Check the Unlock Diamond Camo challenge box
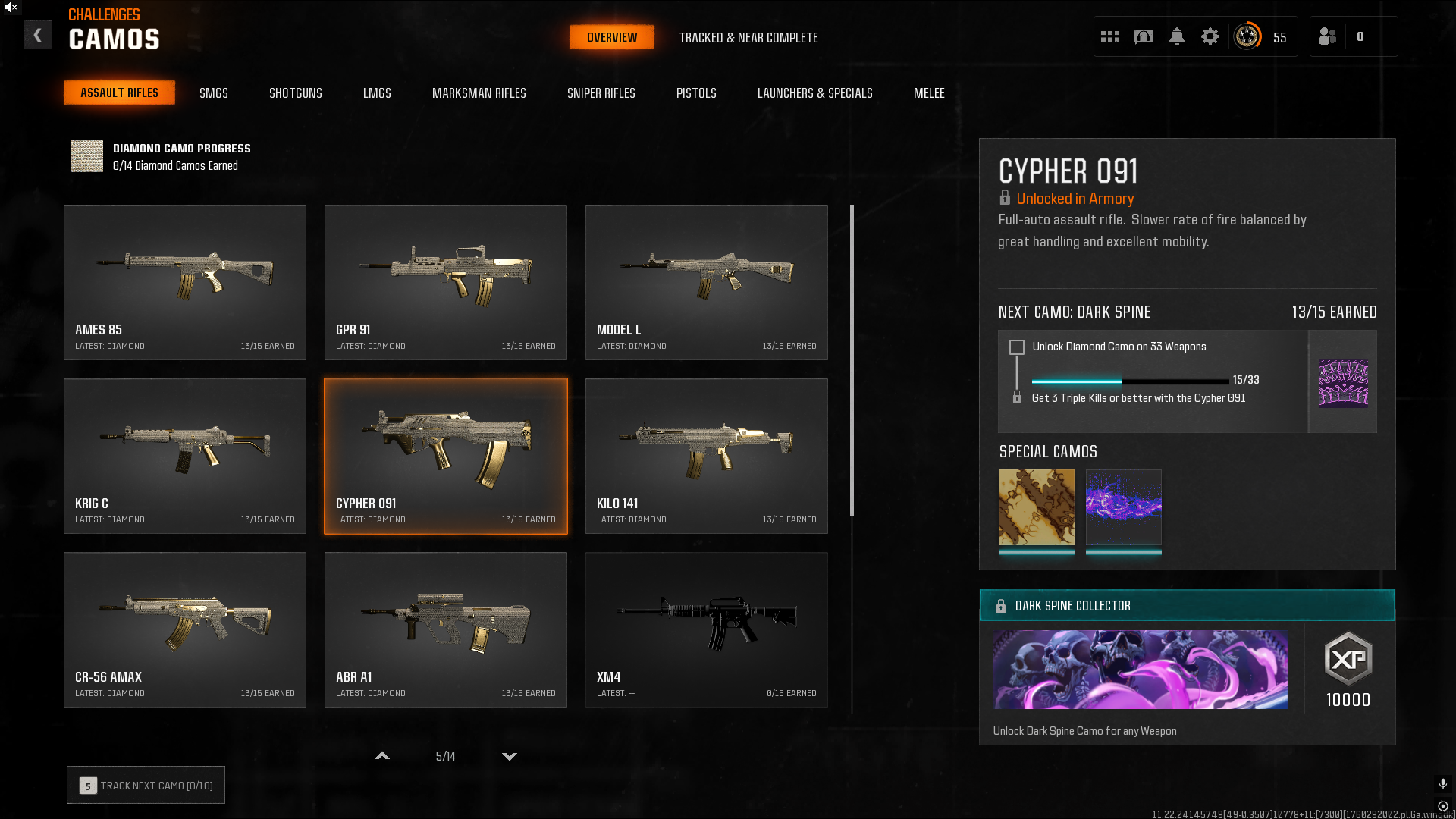1456x819 pixels. 1017,347
